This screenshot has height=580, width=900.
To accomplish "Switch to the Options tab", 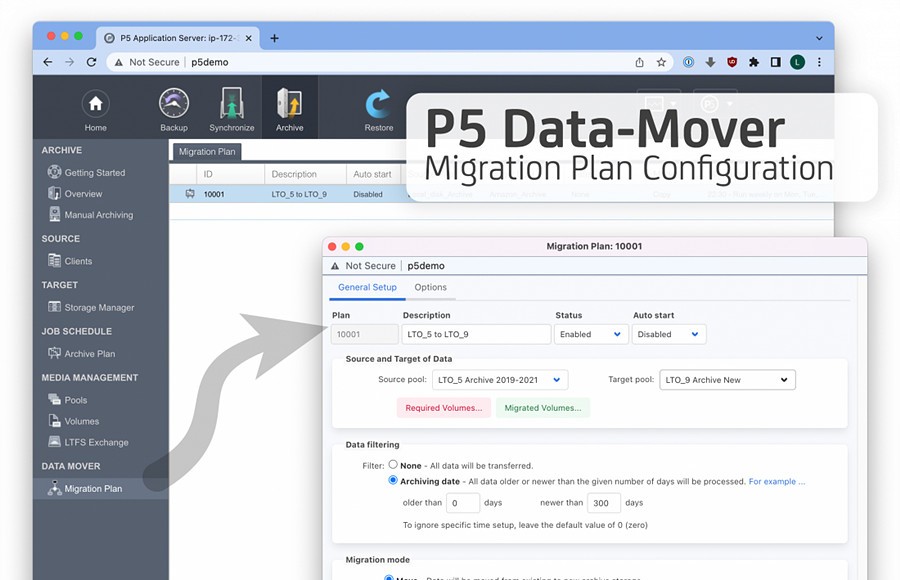I will [430, 287].
